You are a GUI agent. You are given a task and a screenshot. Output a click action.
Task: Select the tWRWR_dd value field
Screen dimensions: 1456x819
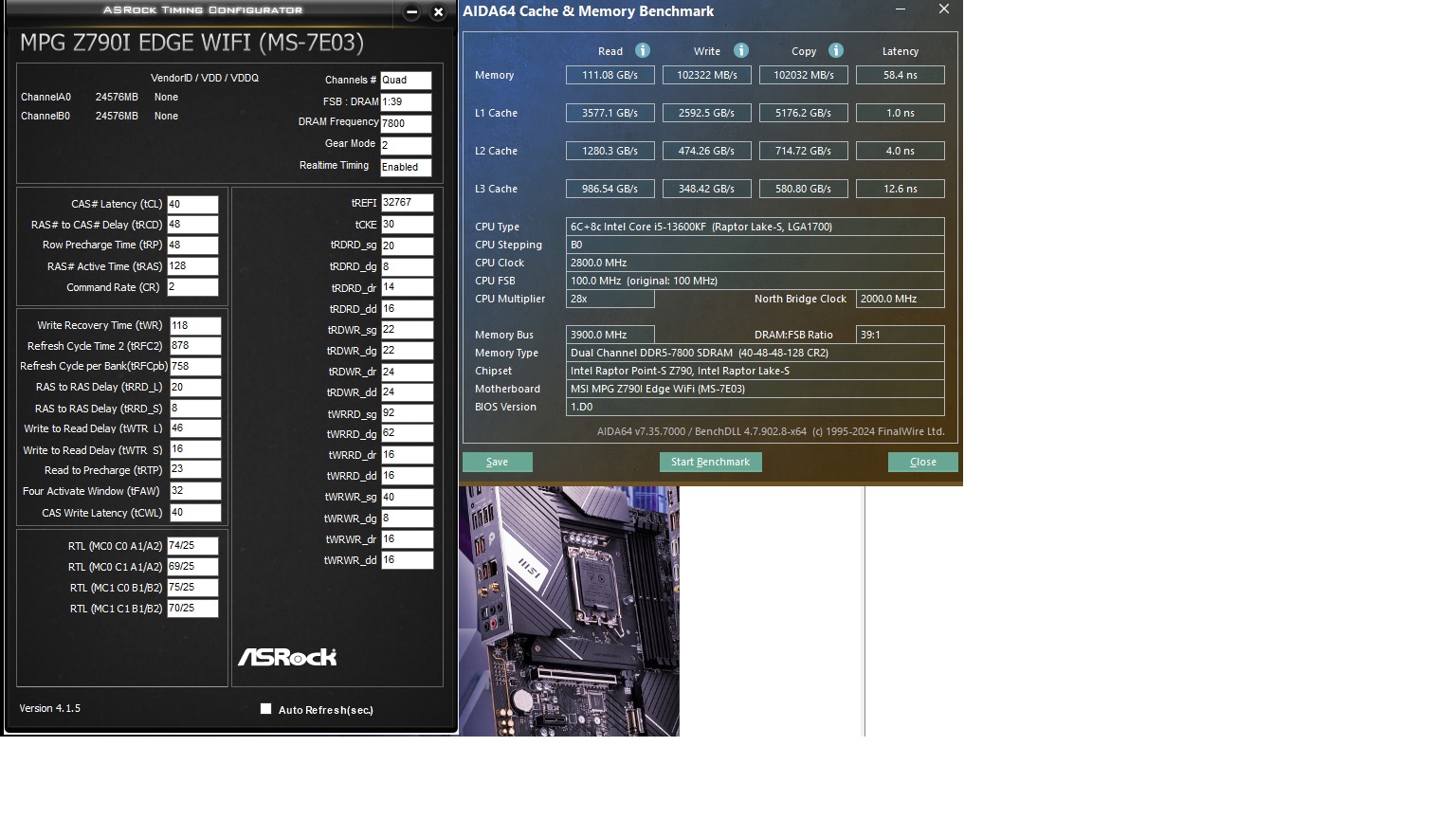click(408, 560)
